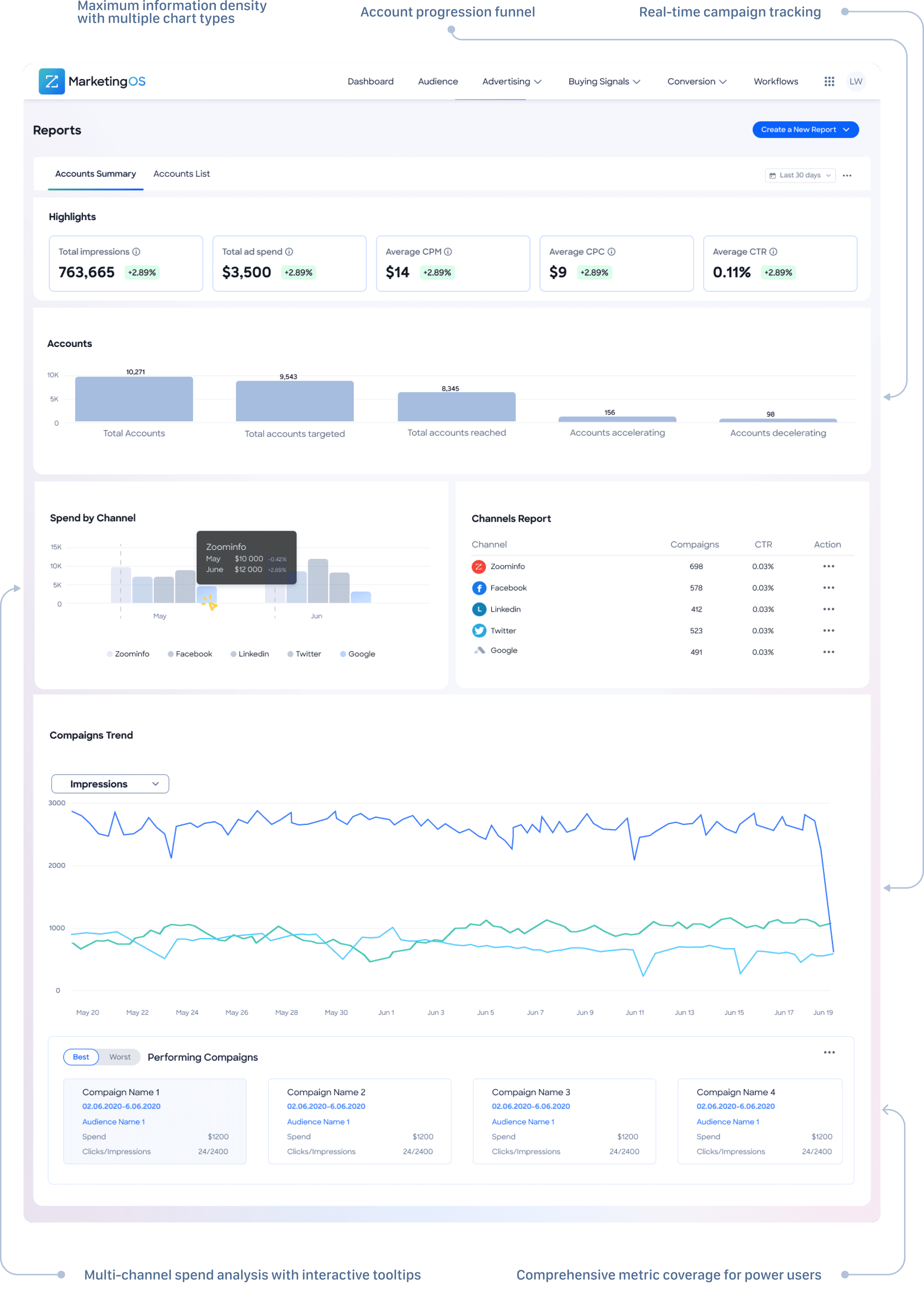Click info icon next to Average CPM
The width and height of the screenshot is (924, 1294).
point(448,251)
